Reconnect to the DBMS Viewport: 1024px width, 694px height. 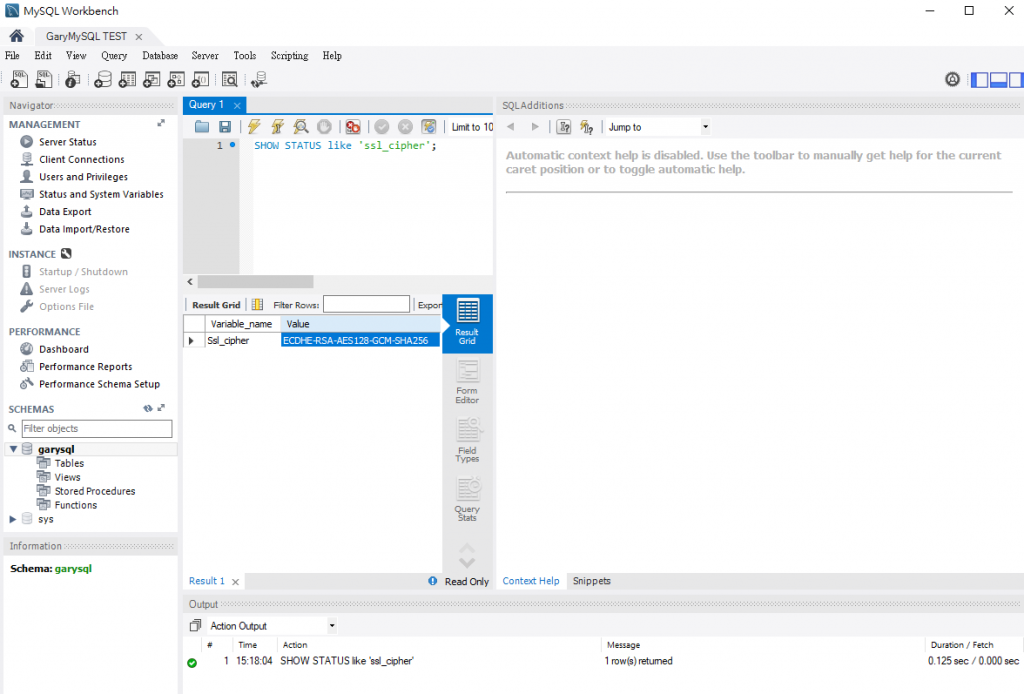point(259,80)
